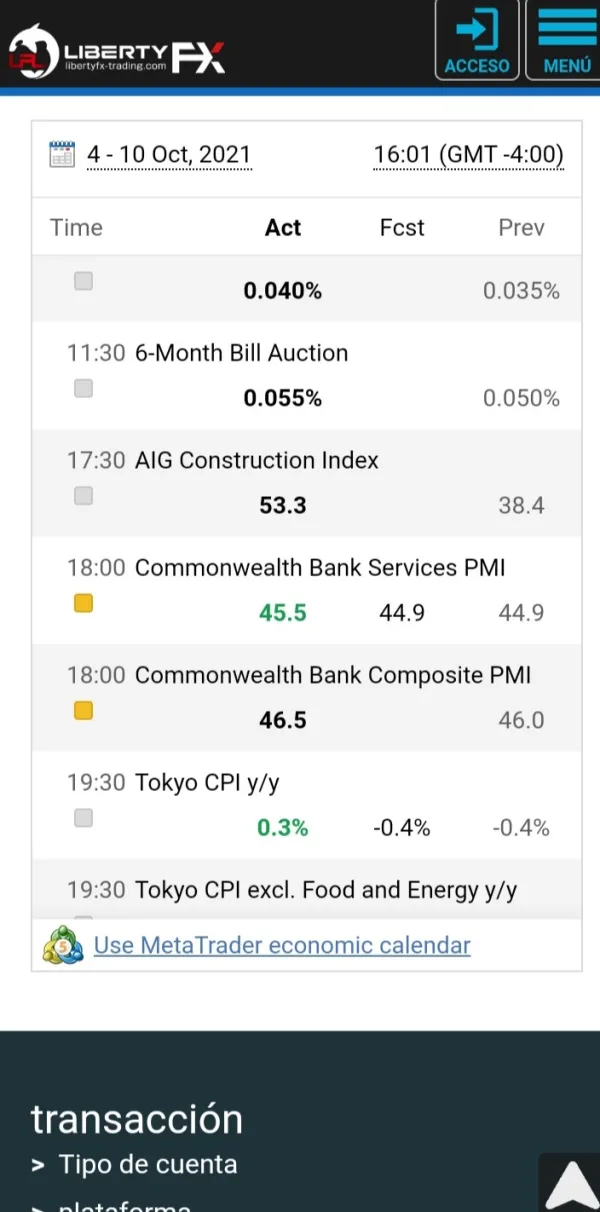This screenshot has height=1212, width=600.
Task: Tap the ACCESO login icon
Action: click(x=477, y=40)
